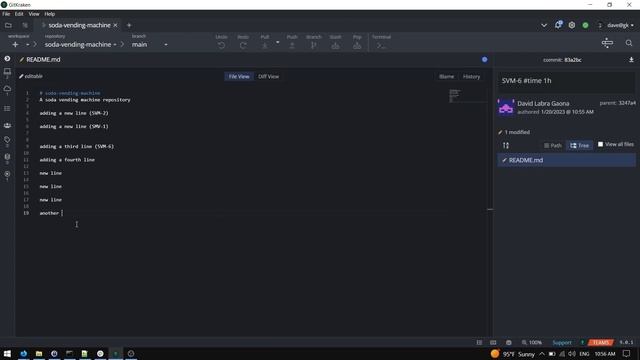Open the 95°F Sunny weather widget
Viewport: 640px width, 360px height.
(513, 354)
